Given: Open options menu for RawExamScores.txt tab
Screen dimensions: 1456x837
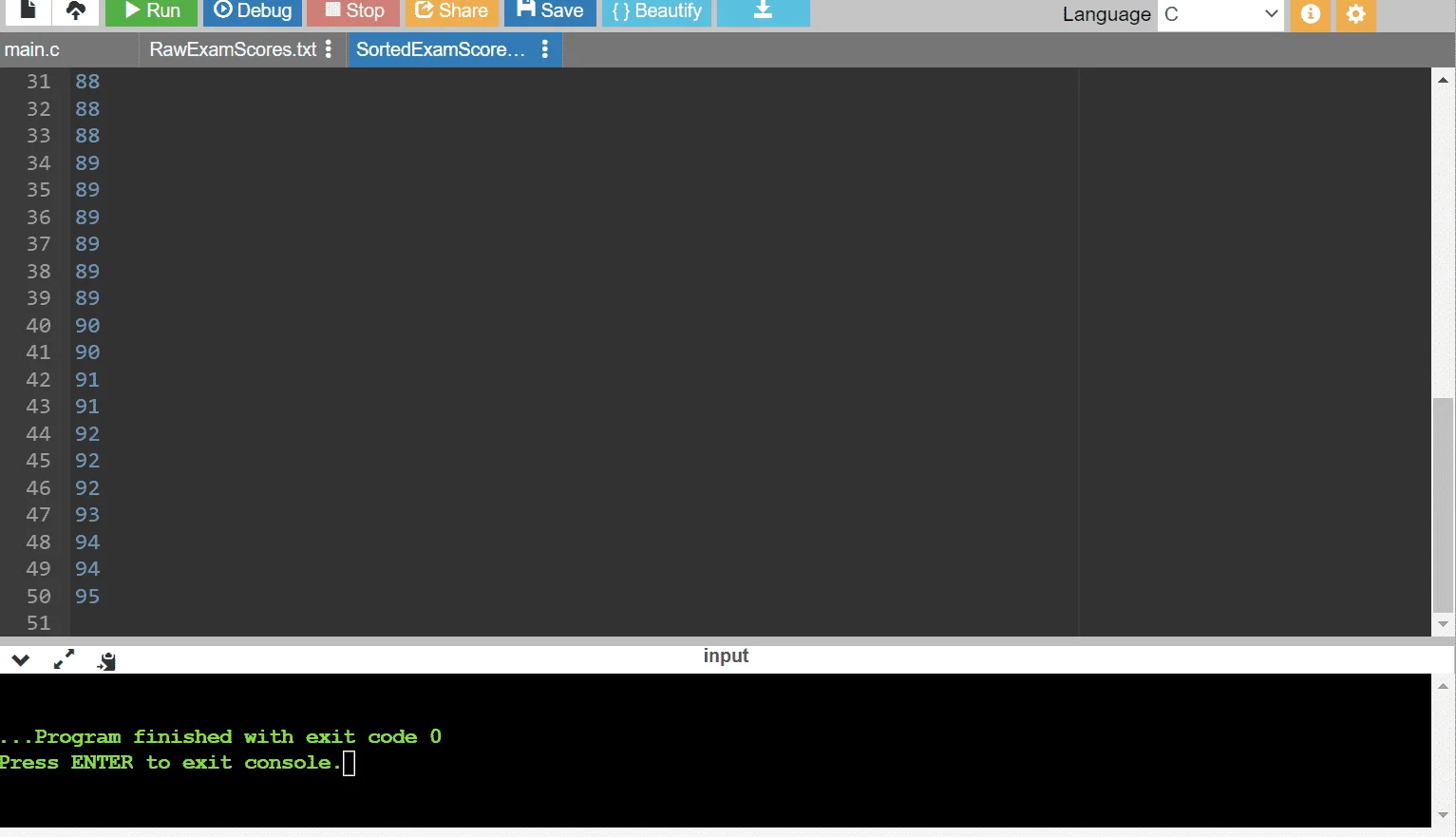Looking at the screenshot, I should pos(329,49).
